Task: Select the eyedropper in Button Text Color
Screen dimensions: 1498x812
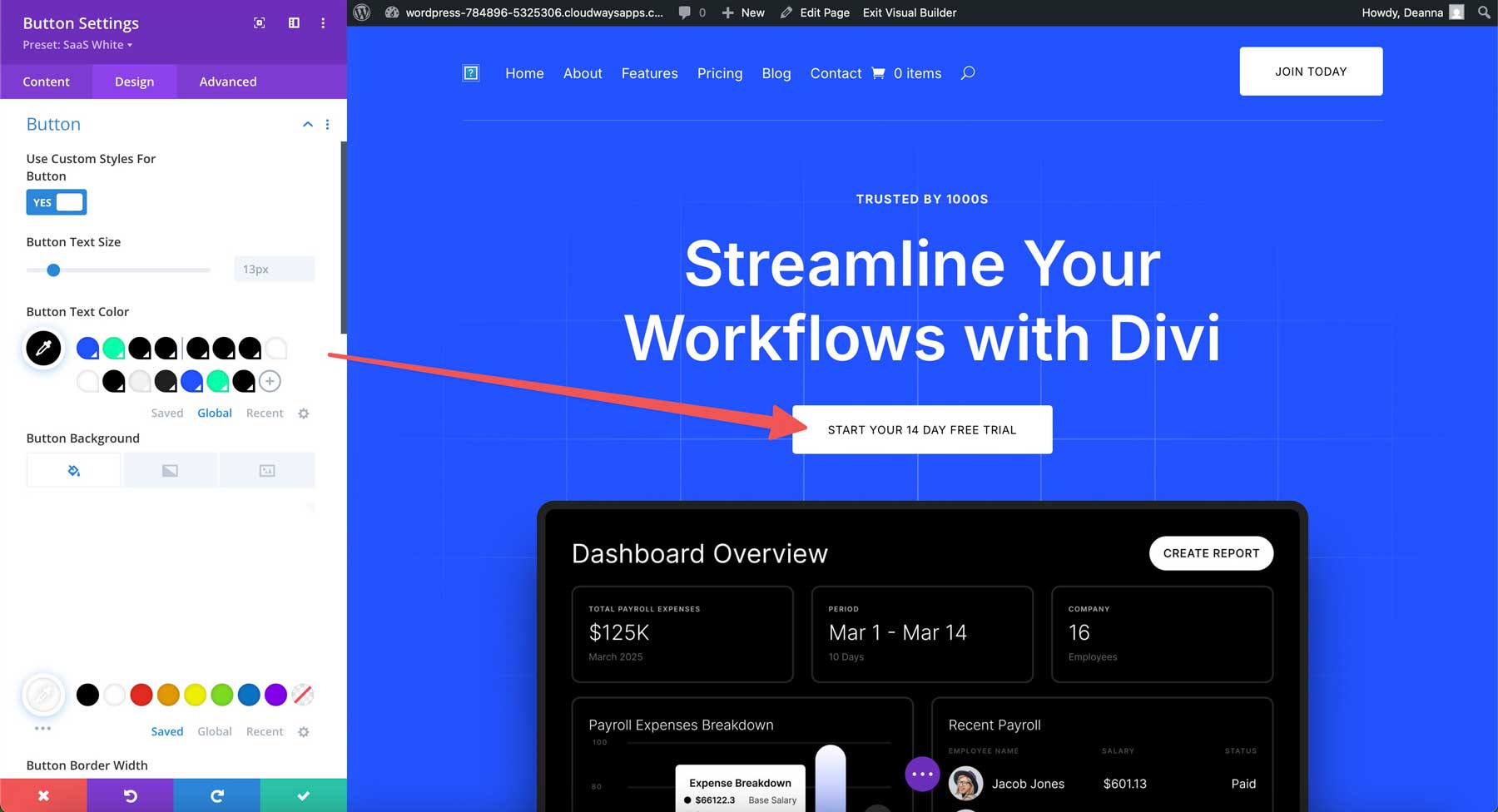Action: (43, 348)
